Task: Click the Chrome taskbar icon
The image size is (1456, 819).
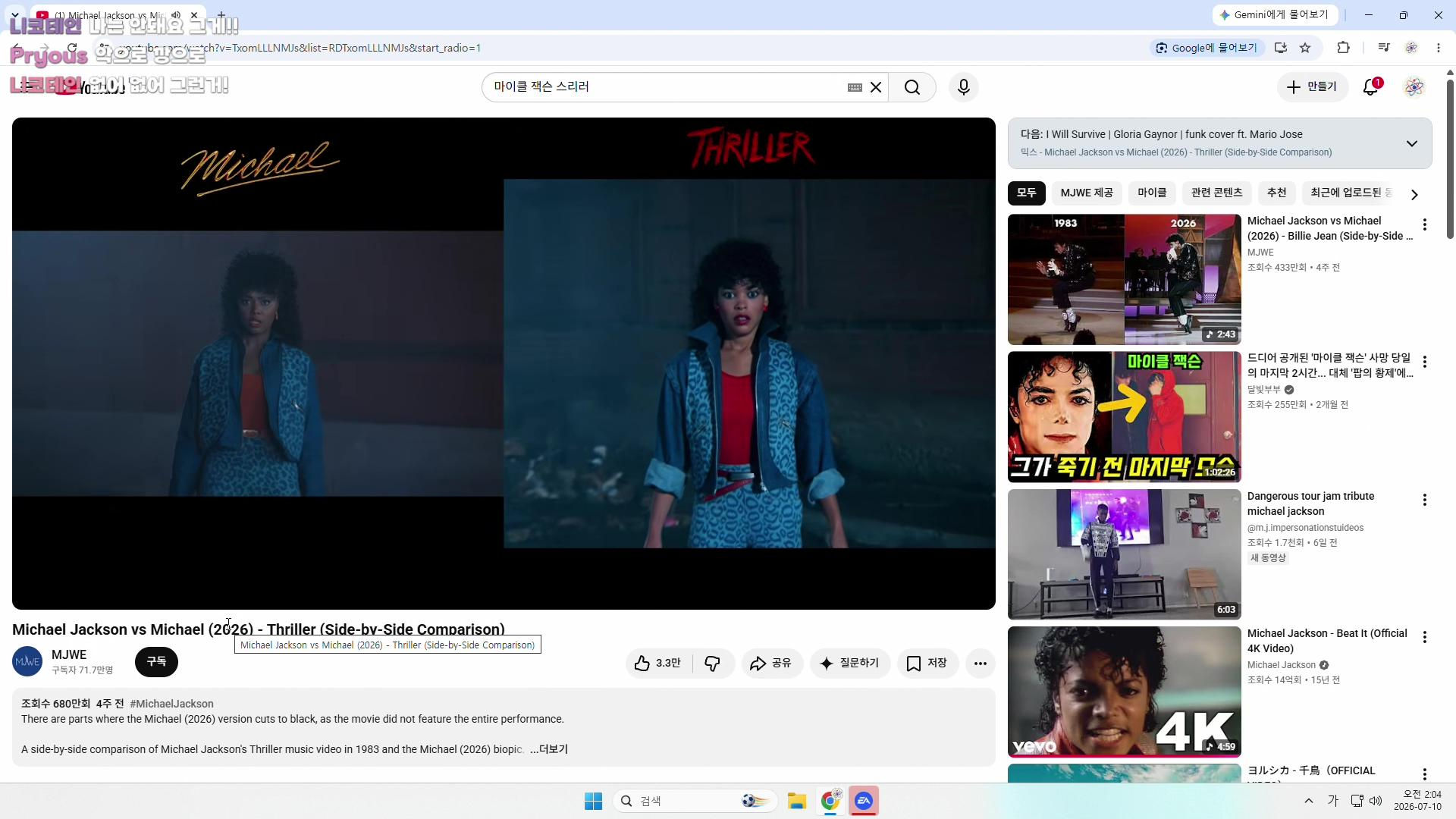Action: (830, 801)
